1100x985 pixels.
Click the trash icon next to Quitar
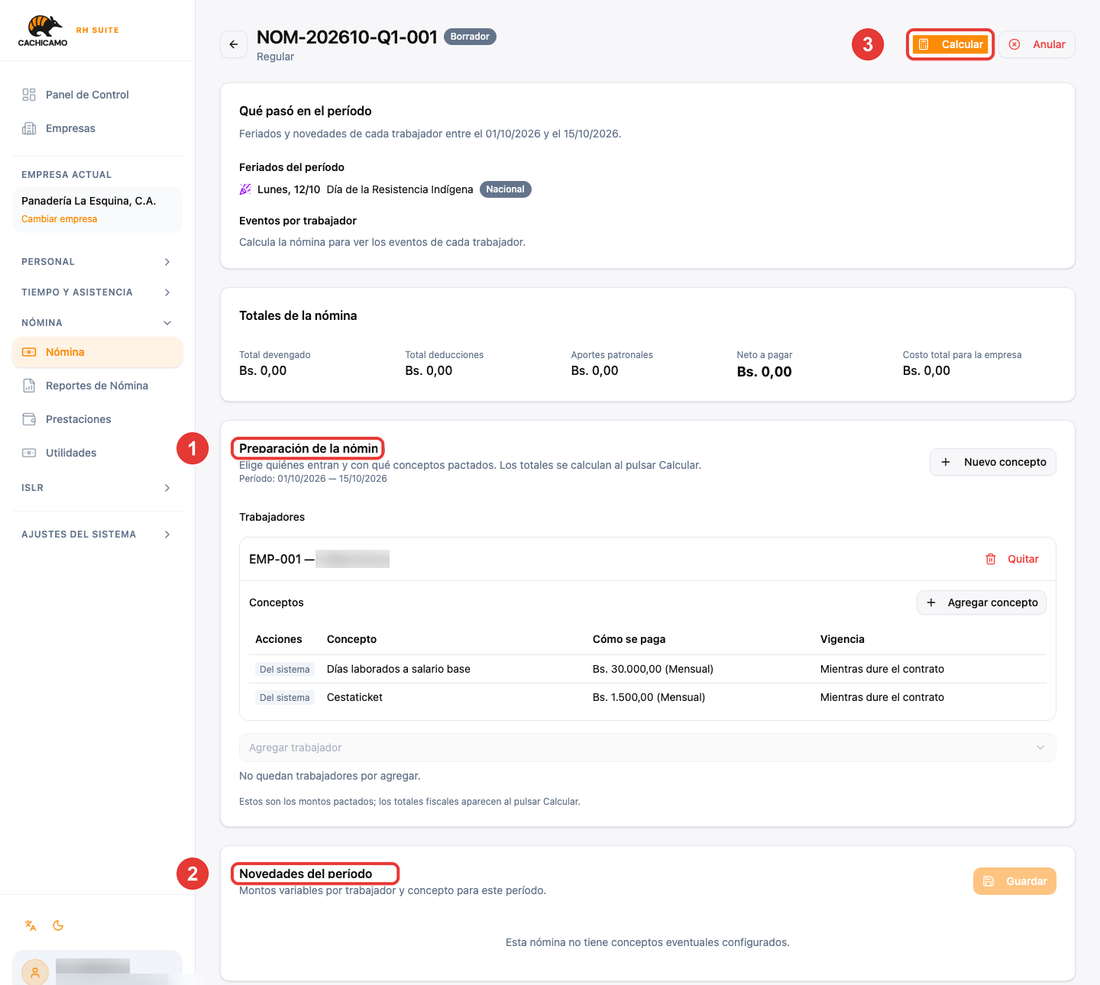(x=991, y=559)
